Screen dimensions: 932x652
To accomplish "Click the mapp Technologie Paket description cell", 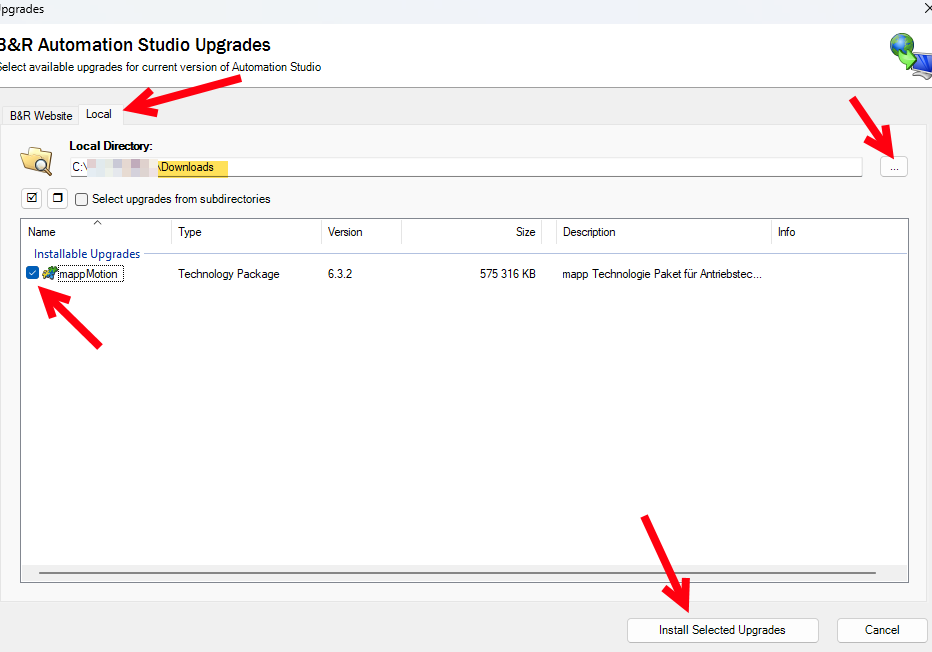I will 662,274.
